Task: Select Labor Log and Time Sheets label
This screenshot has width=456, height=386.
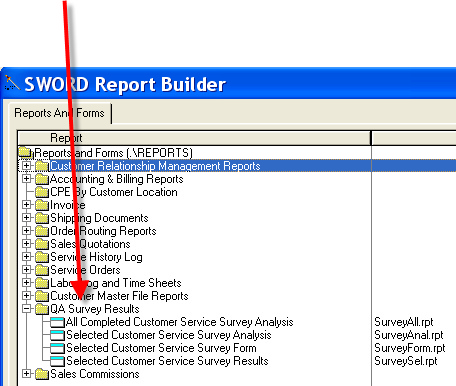Action: tap(116, 283)
